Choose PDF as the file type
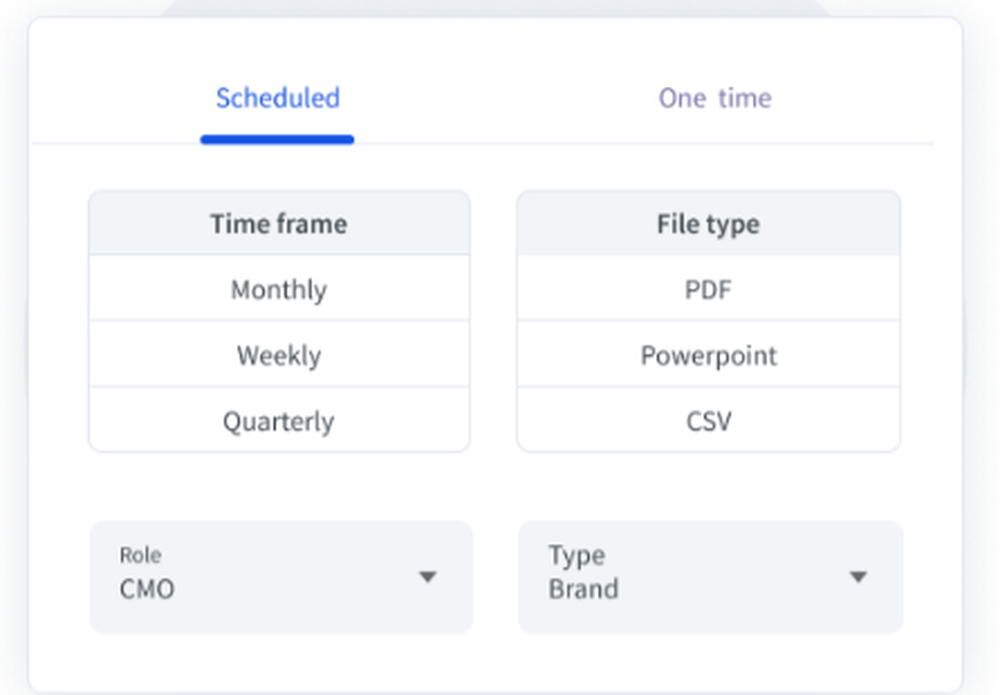1000x695 pixels. point(709,289)
